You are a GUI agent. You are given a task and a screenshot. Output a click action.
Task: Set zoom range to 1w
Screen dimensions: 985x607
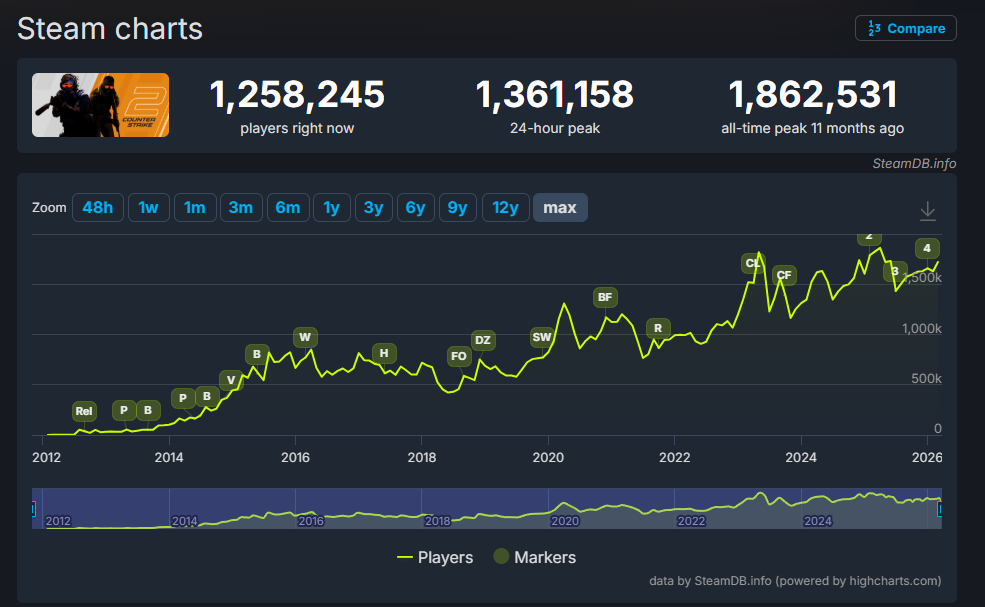pos(148,207)
